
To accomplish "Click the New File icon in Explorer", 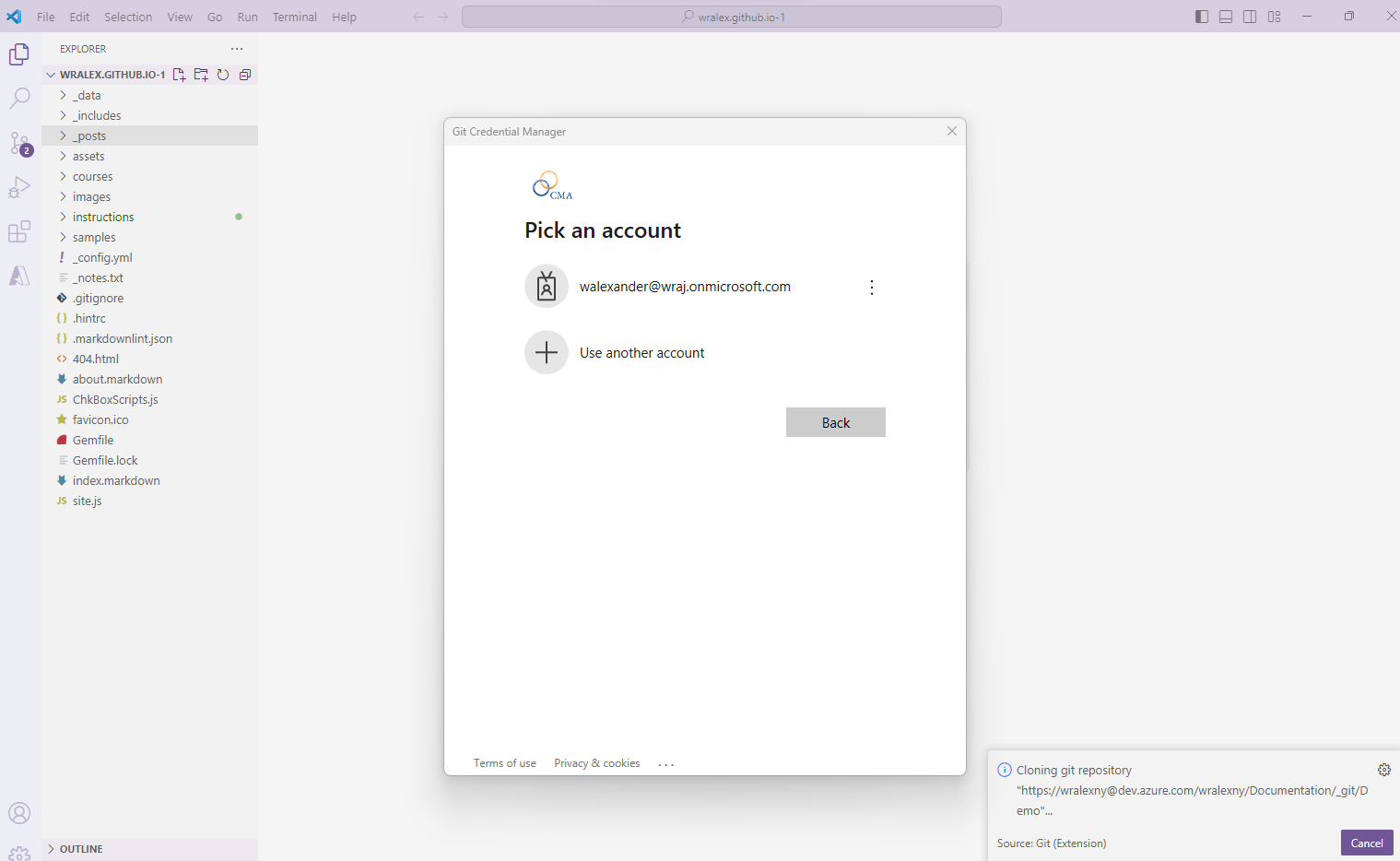I will click(x=179, y=75).
